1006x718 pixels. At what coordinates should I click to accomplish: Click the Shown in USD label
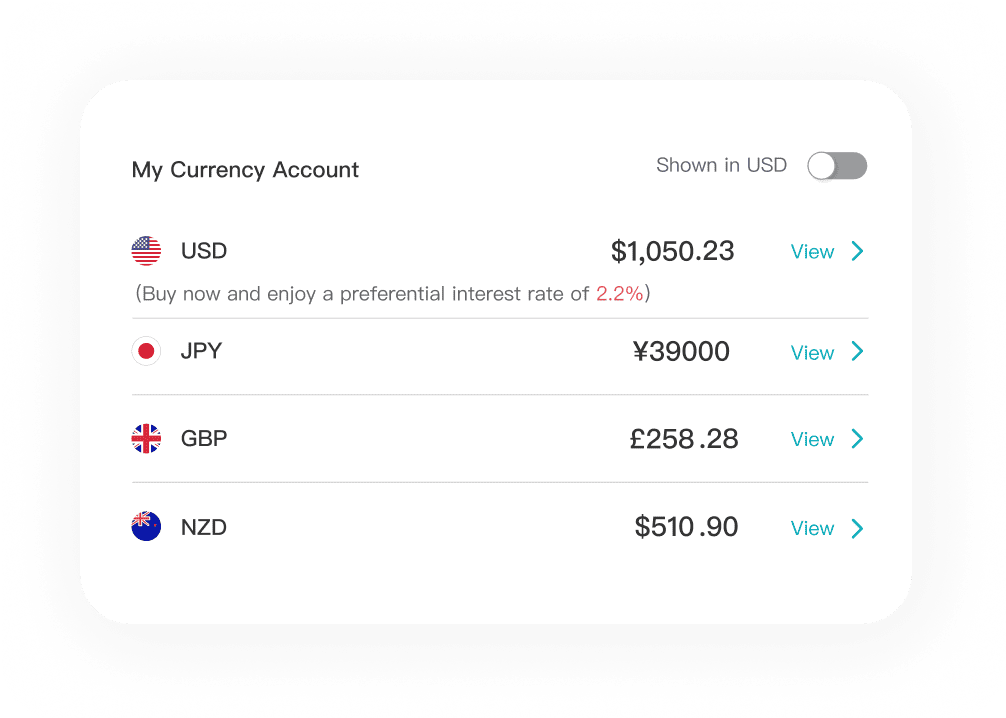[722, 166]
